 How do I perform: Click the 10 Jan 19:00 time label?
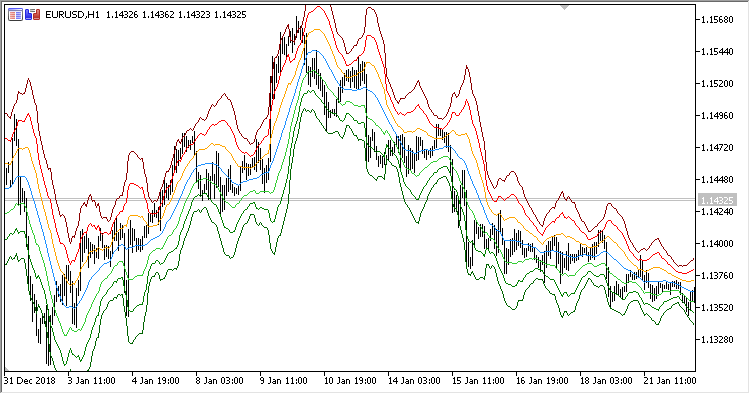350,381
